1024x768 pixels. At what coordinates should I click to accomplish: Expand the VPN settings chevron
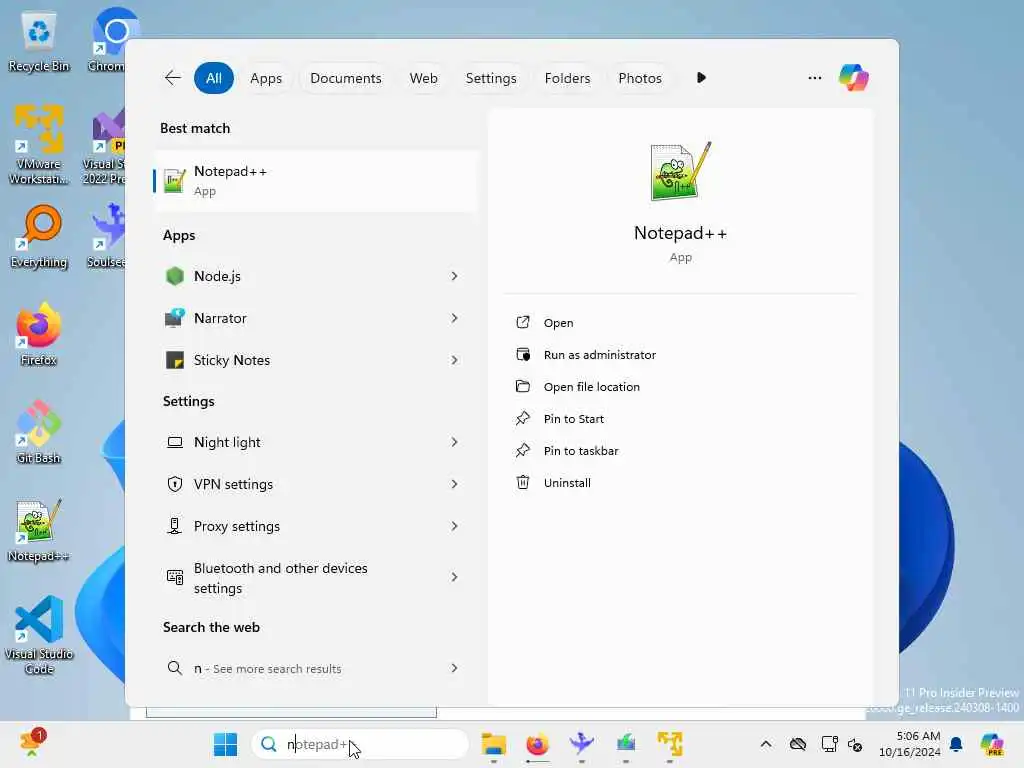coord(454,484)
